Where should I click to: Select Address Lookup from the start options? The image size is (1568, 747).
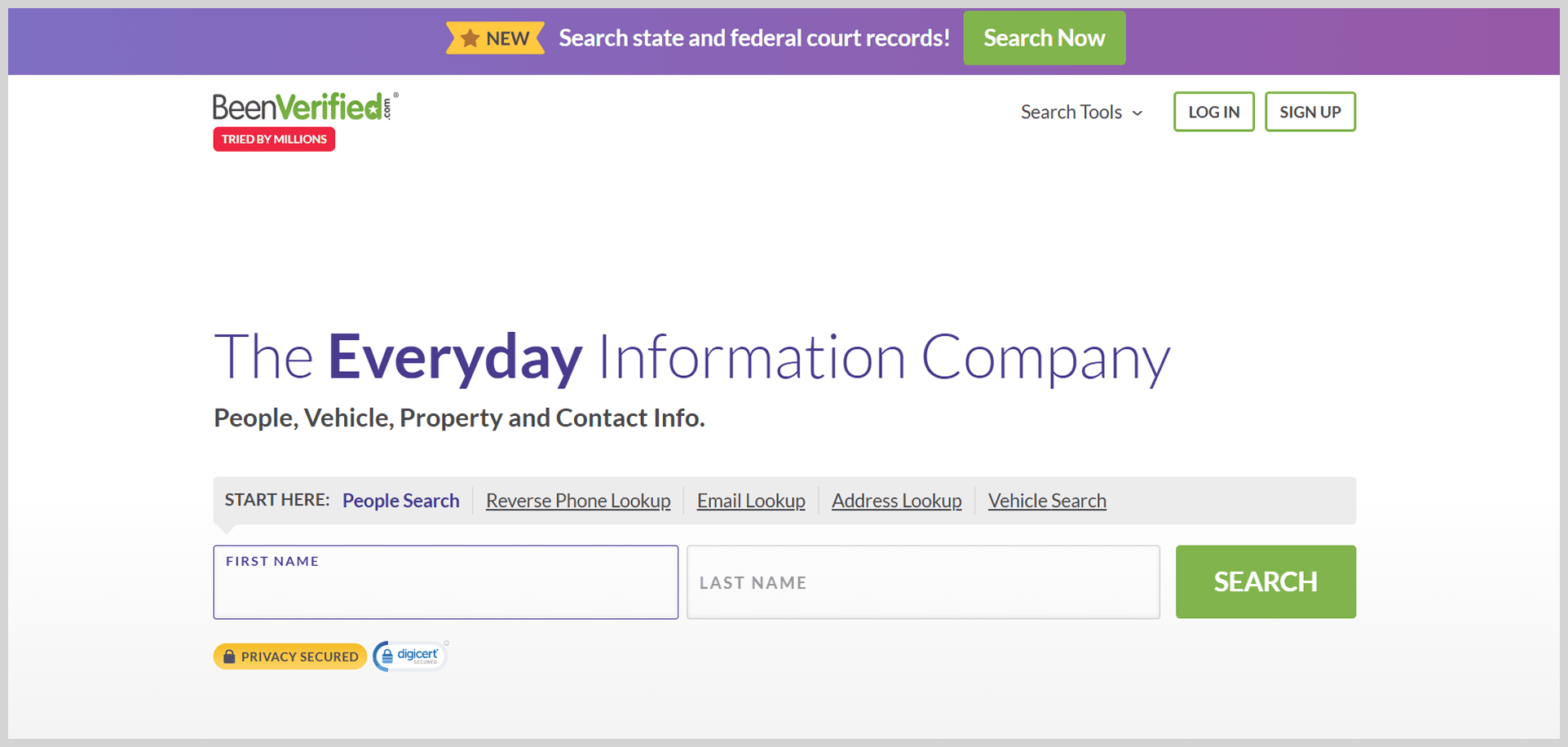(x=896, y=500)
